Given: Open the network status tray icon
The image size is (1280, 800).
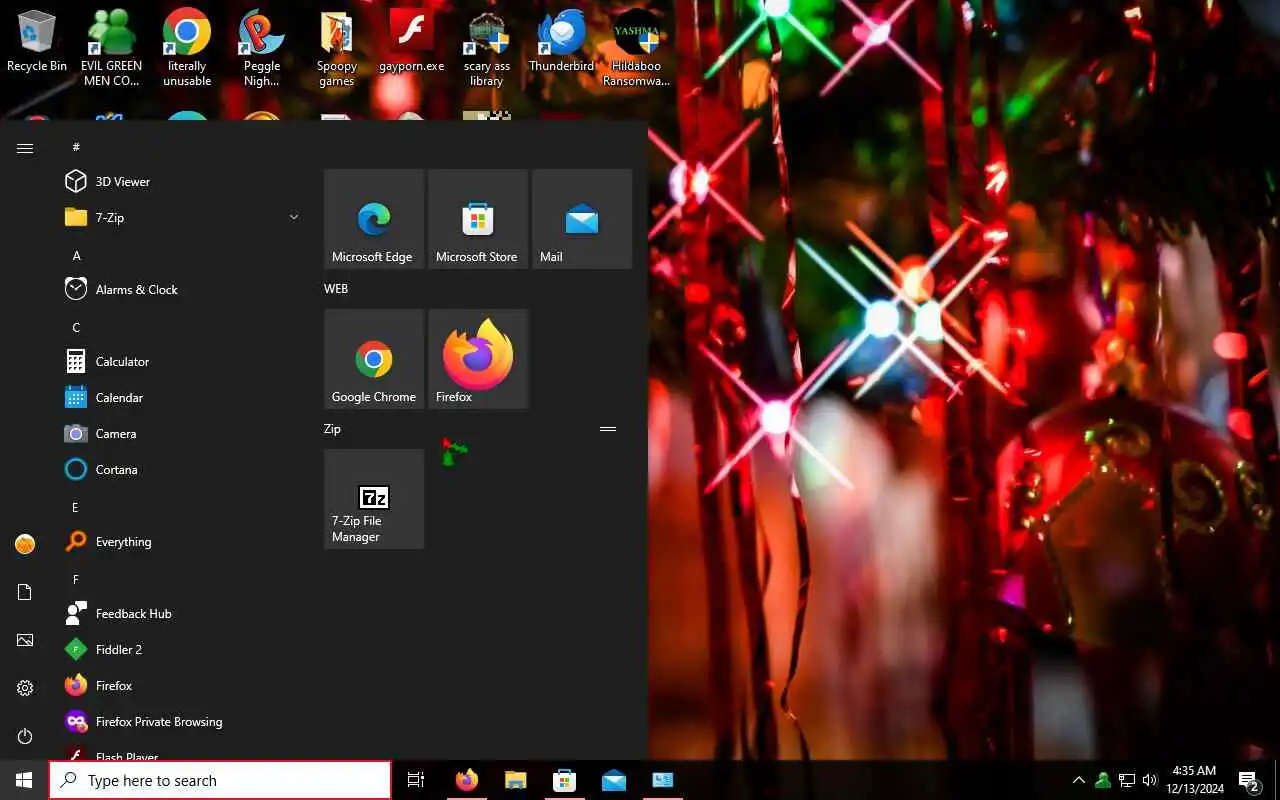Looking at the screenshot, I should coord(1126,780).
